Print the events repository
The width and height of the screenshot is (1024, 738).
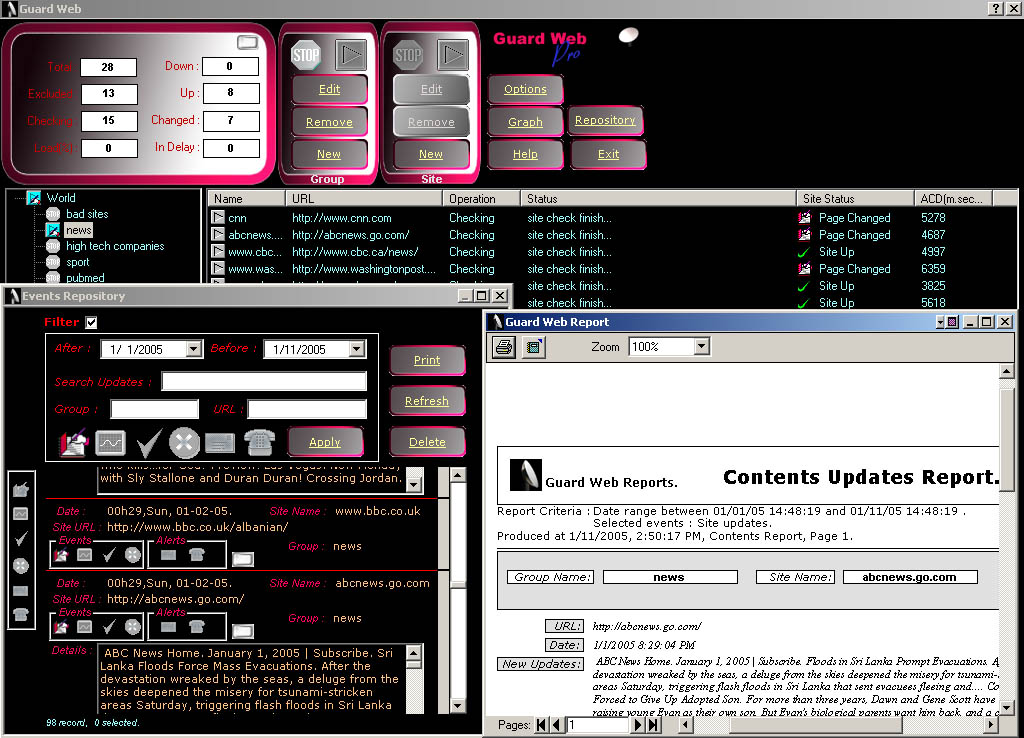427,361
